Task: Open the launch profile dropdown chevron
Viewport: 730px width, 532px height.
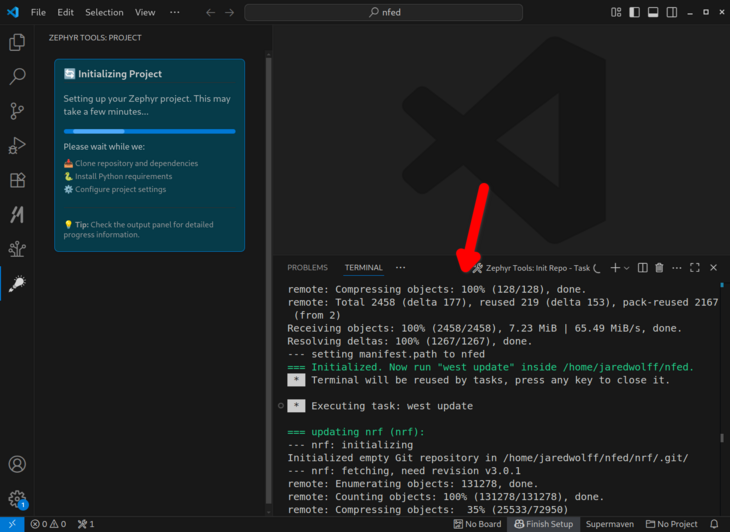Action: 627,268
